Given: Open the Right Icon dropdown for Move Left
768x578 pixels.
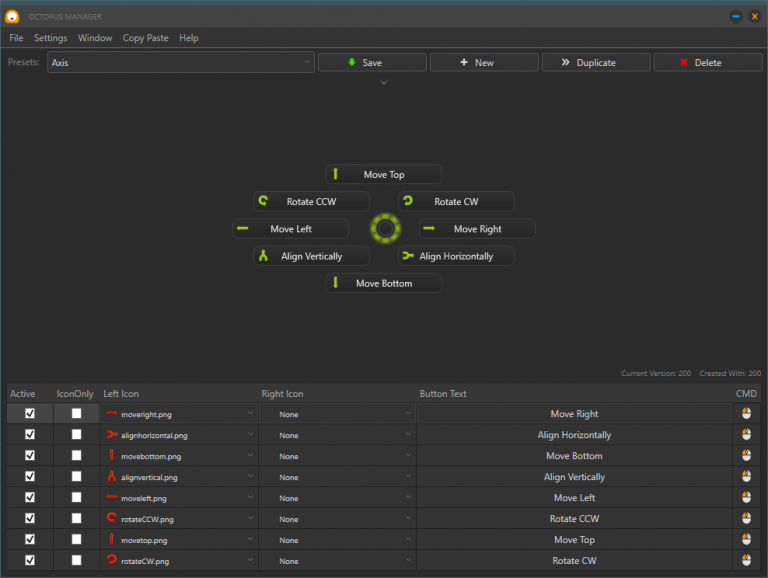Looking at the screenshot, I should click(336, 498).
